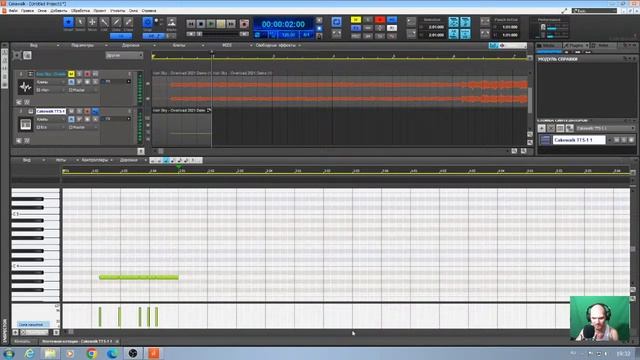
Task: Toggle the Snap to grid button
Action: 147,22
